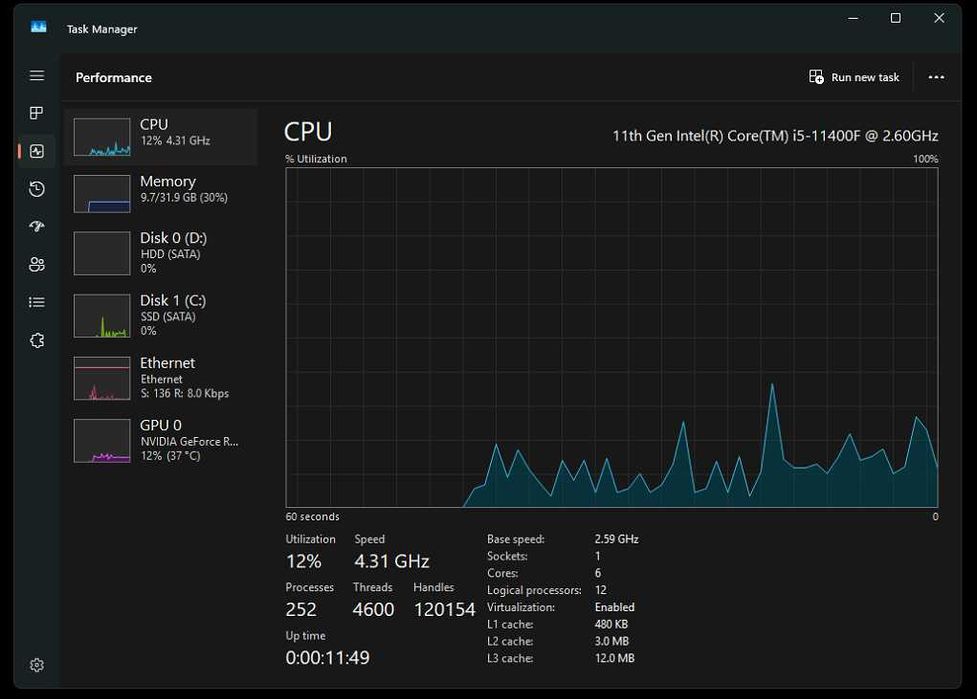
Task: Select the Memory performance item
Action: [160, 193]
